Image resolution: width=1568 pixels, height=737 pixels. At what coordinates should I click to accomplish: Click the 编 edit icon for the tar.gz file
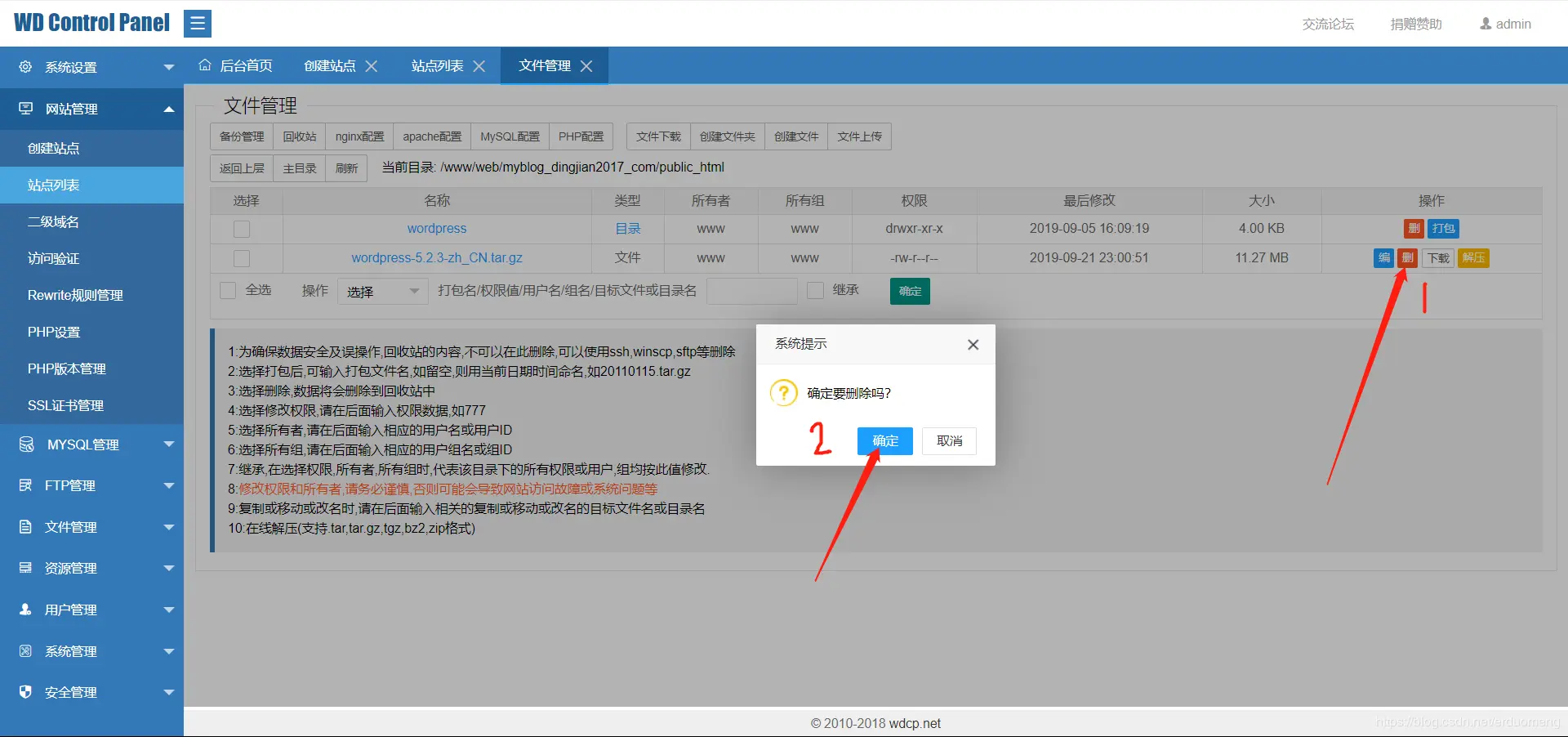tap(1383, 258)
